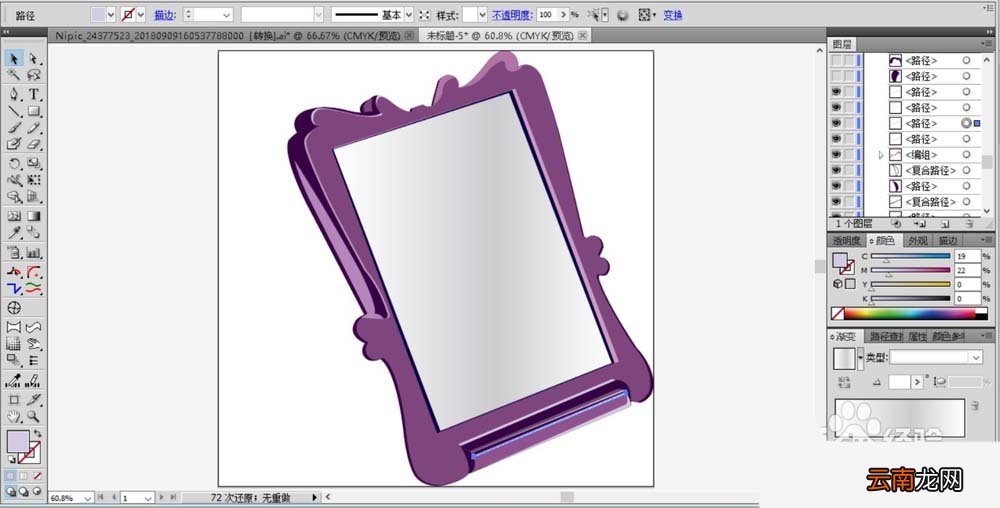Select the Rectangle tool
The height and width of the screenshot is (508, 1000).
[34, 112]
